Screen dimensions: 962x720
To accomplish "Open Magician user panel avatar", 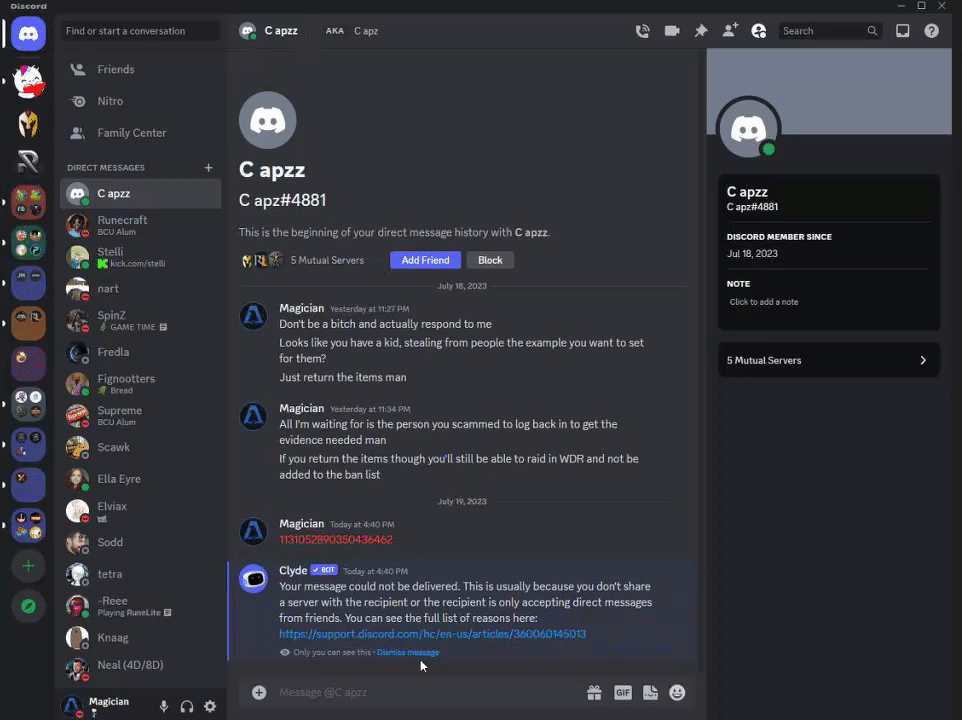I will click(72, 707).
